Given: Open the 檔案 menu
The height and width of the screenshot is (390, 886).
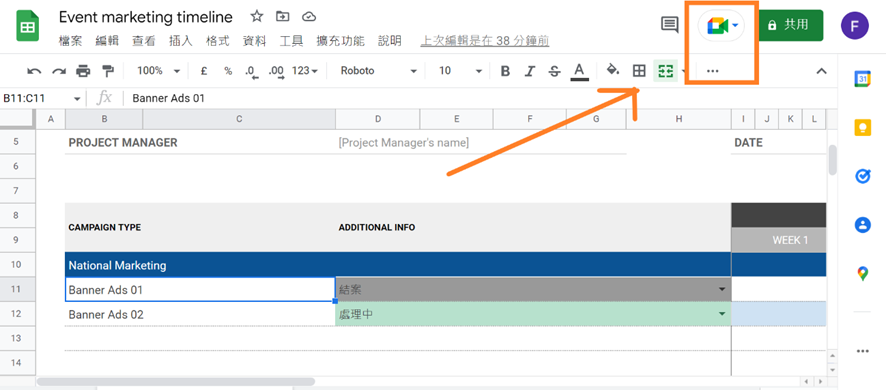Looking at the screenshot, I should pyautogui.click(x=70, y=41).
